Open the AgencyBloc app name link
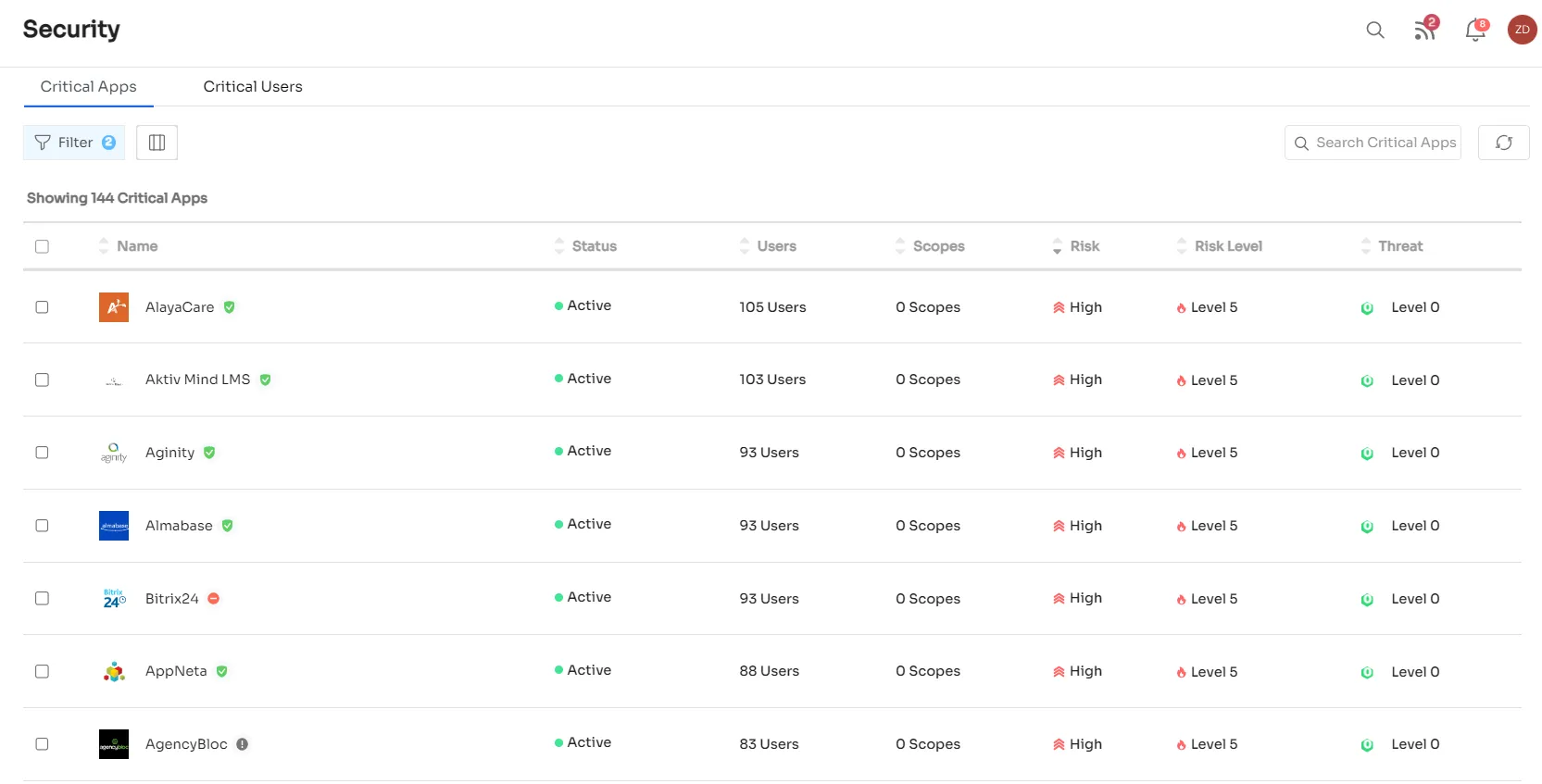The width and height of the screenshot is (1542, 784). pyautogui.click(x=186, y=744)
